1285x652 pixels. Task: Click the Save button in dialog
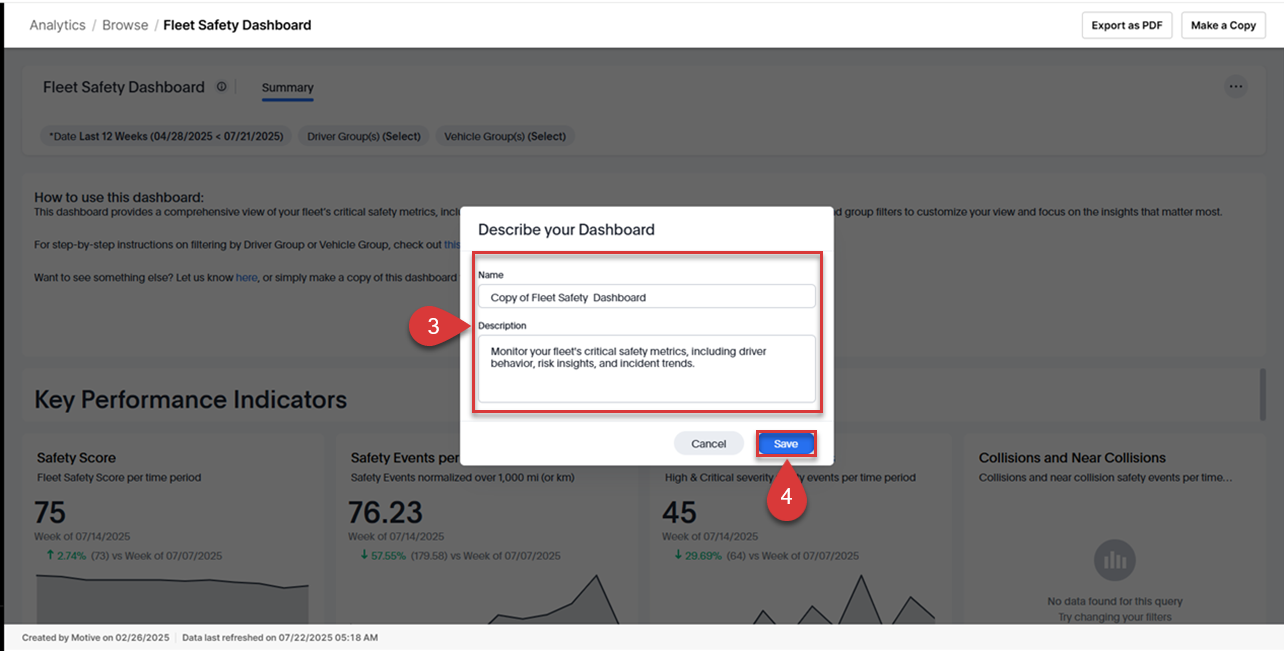pyautogui.click(x=786, y=443)
